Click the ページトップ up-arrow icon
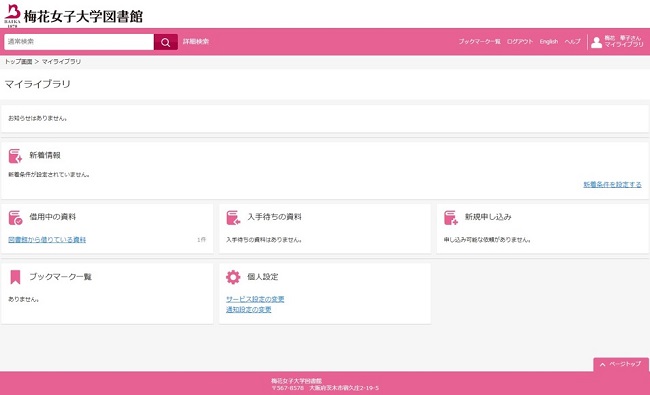The image size is (650, 395). [x=603, y=364]
